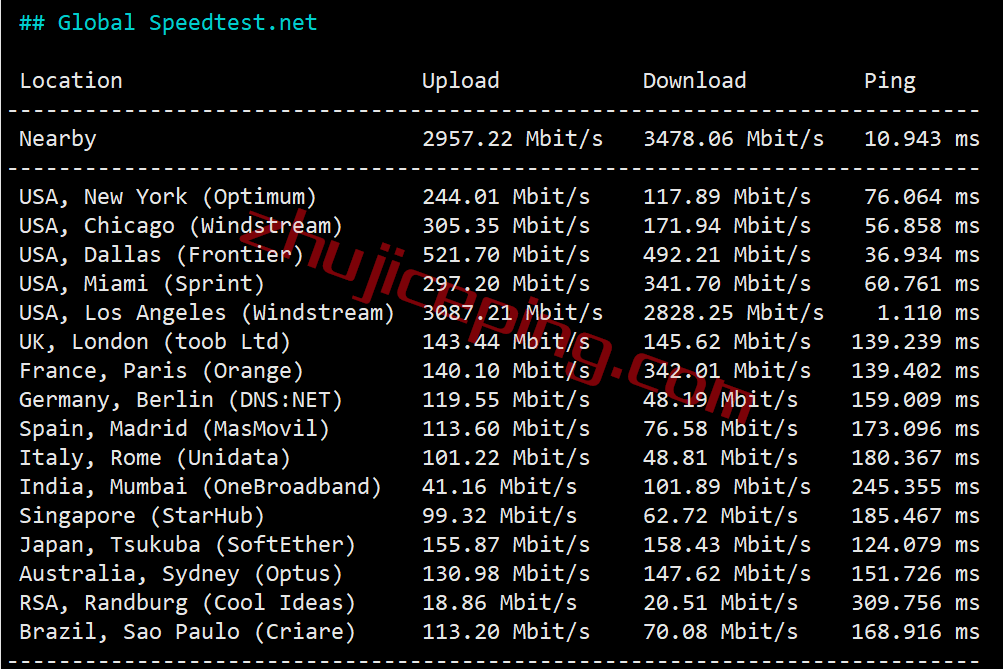Click Nearby download value 3478.06 Mbit/s
The image size is (1003, 669).
tap(734, 139)
